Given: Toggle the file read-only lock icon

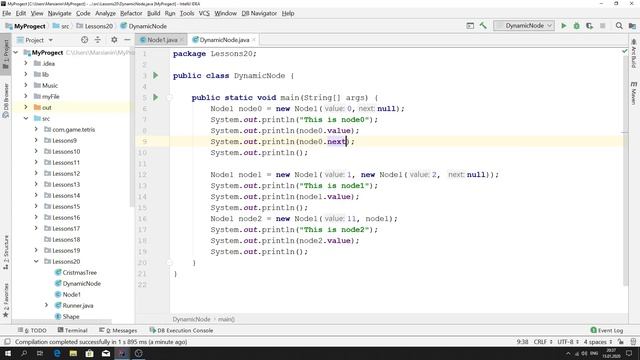Looking at the screenshot, I should 621,342.
